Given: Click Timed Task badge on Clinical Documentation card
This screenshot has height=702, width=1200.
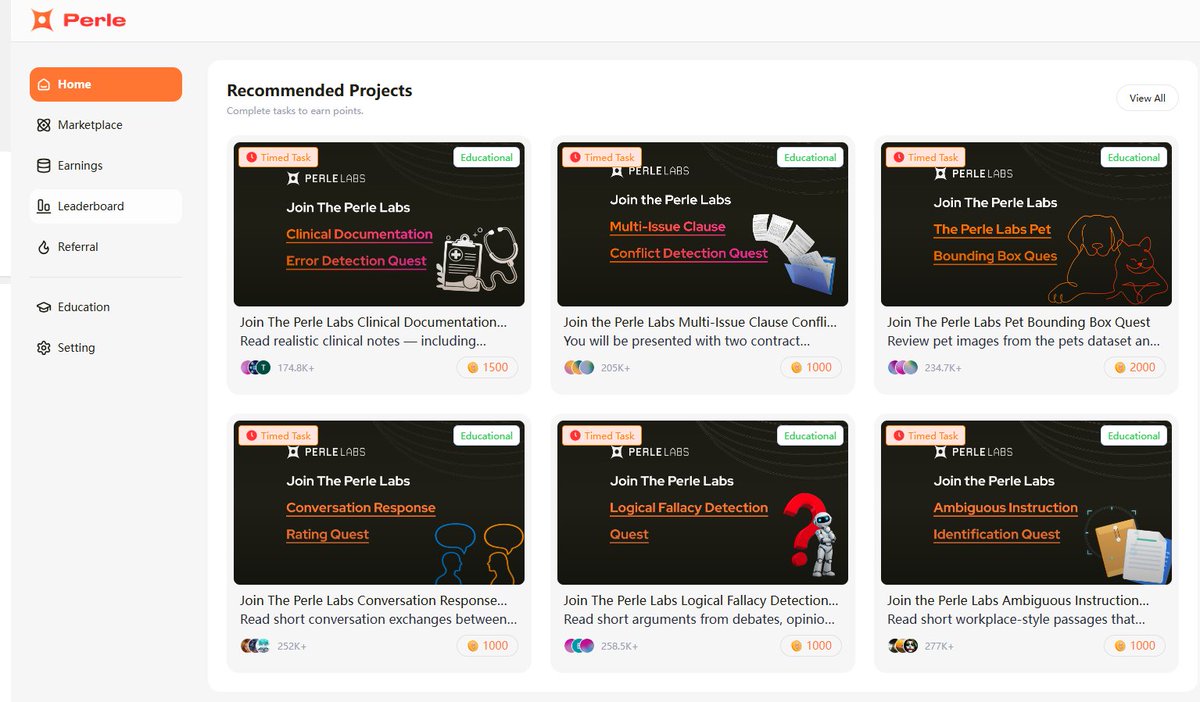Looking at the screenshot, I should click(x=278, y=157).
